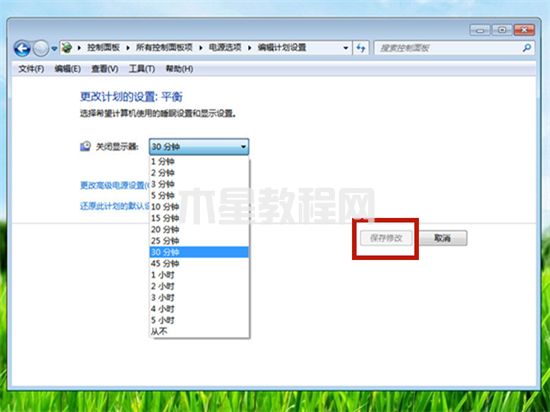Open the 查看(V) menu
The image size is (550, 412).
point(105,69)
